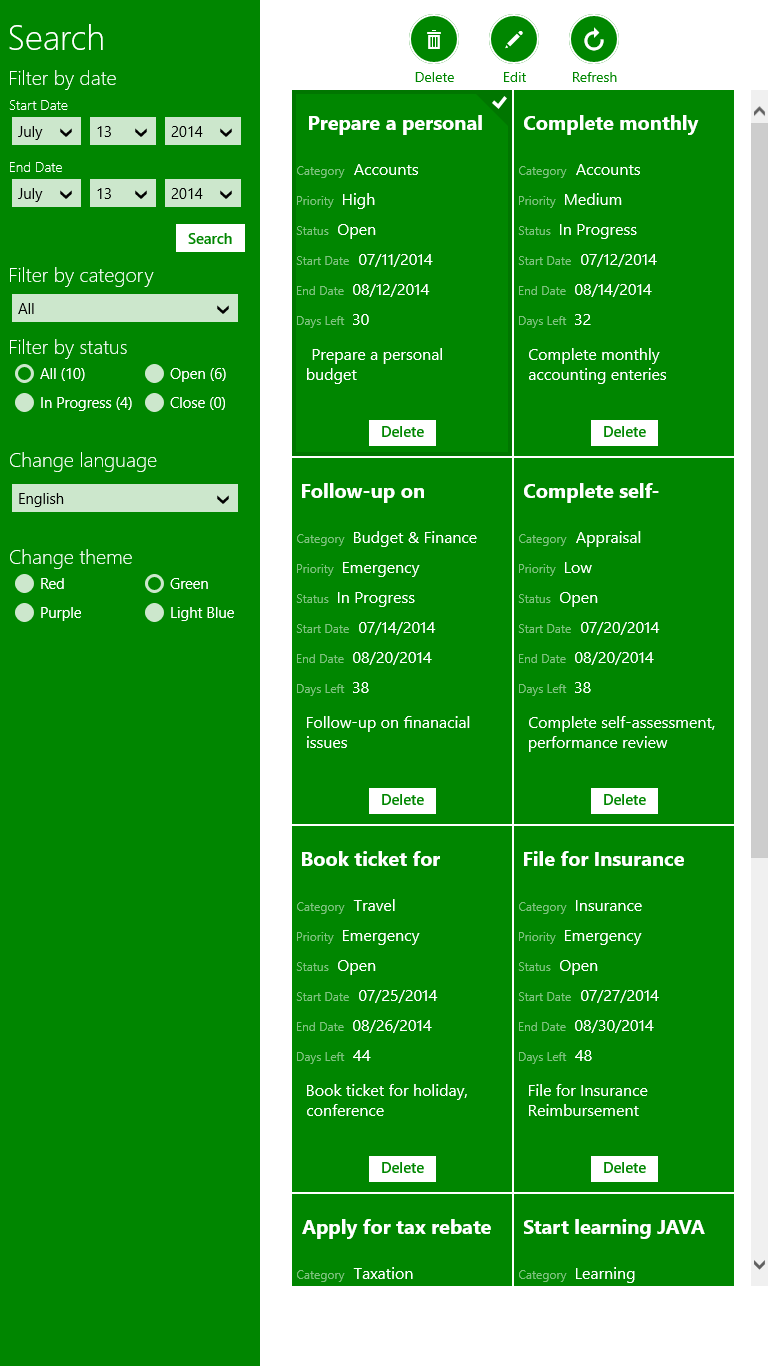The height and width of the screenshot is (1366, 768).
Task: Delete the Follow-up on task card
Action: point(403,800)
